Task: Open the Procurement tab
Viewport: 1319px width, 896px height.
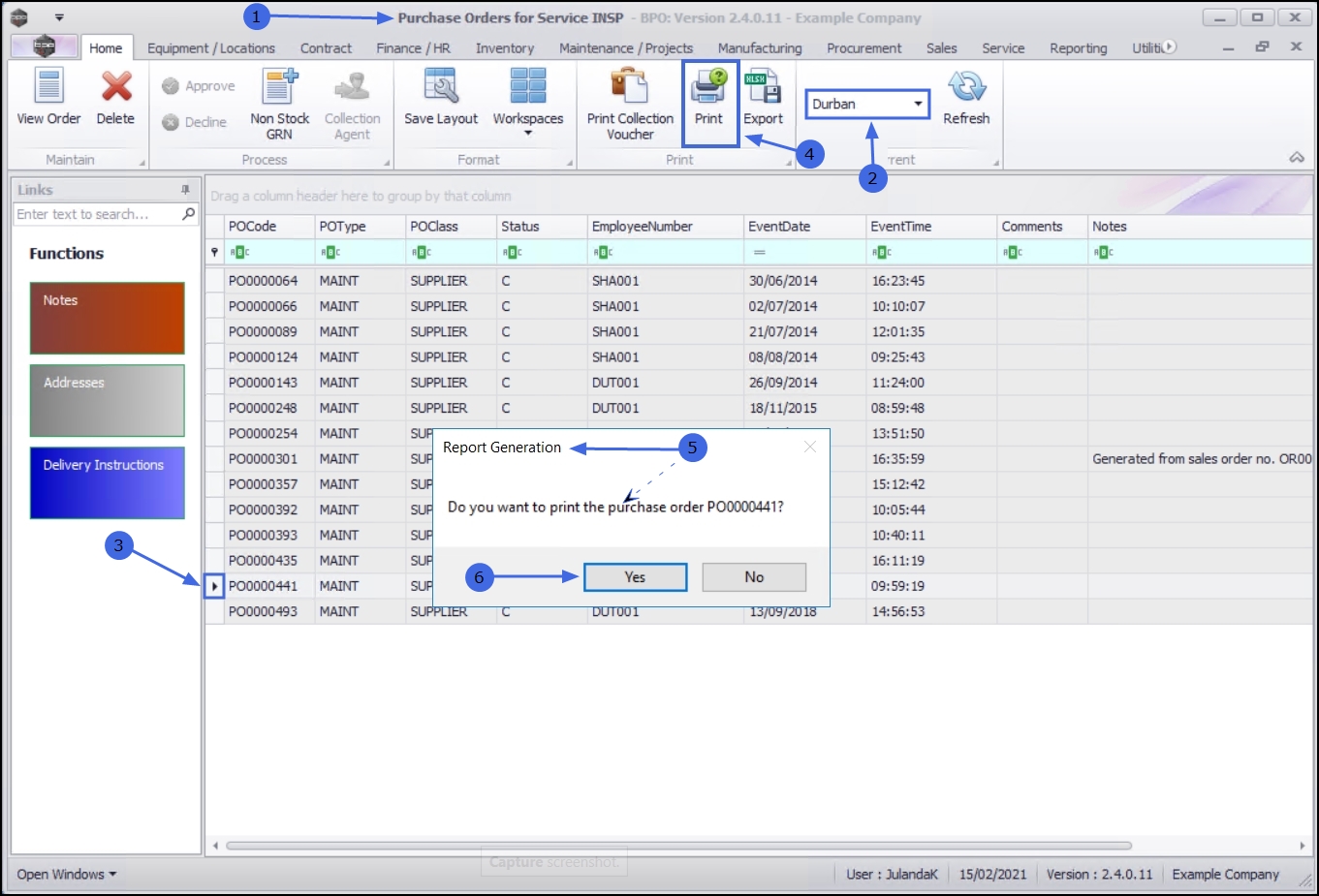Action: click(864, 47)
